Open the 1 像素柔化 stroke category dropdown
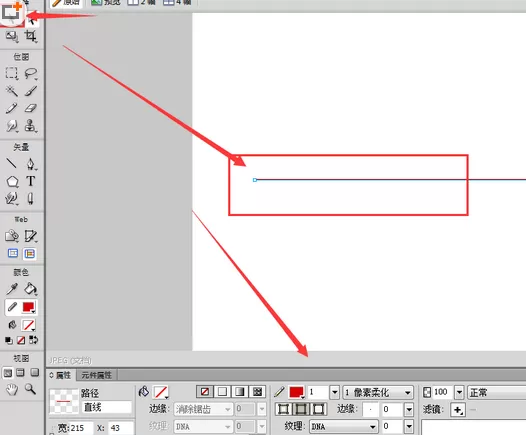The image size is (526, 435). coord(378,392)
